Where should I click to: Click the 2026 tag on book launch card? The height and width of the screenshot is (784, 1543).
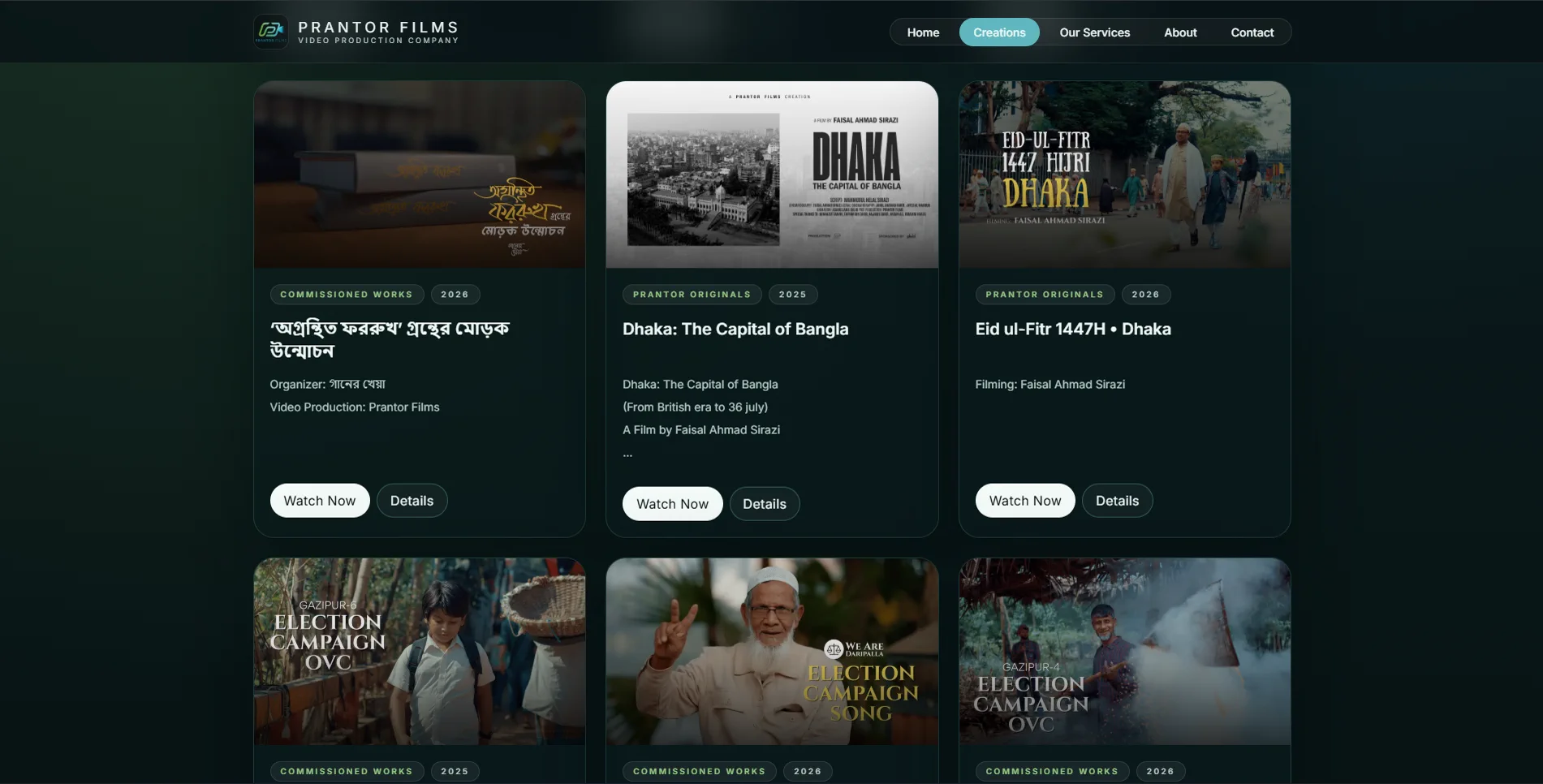click(455, 295)
